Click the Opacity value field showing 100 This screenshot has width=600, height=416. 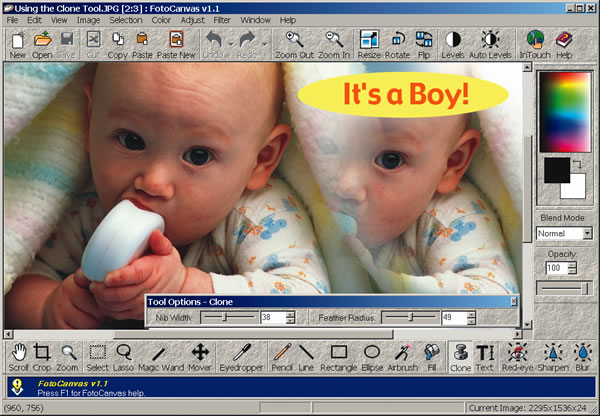click(557, 268)
